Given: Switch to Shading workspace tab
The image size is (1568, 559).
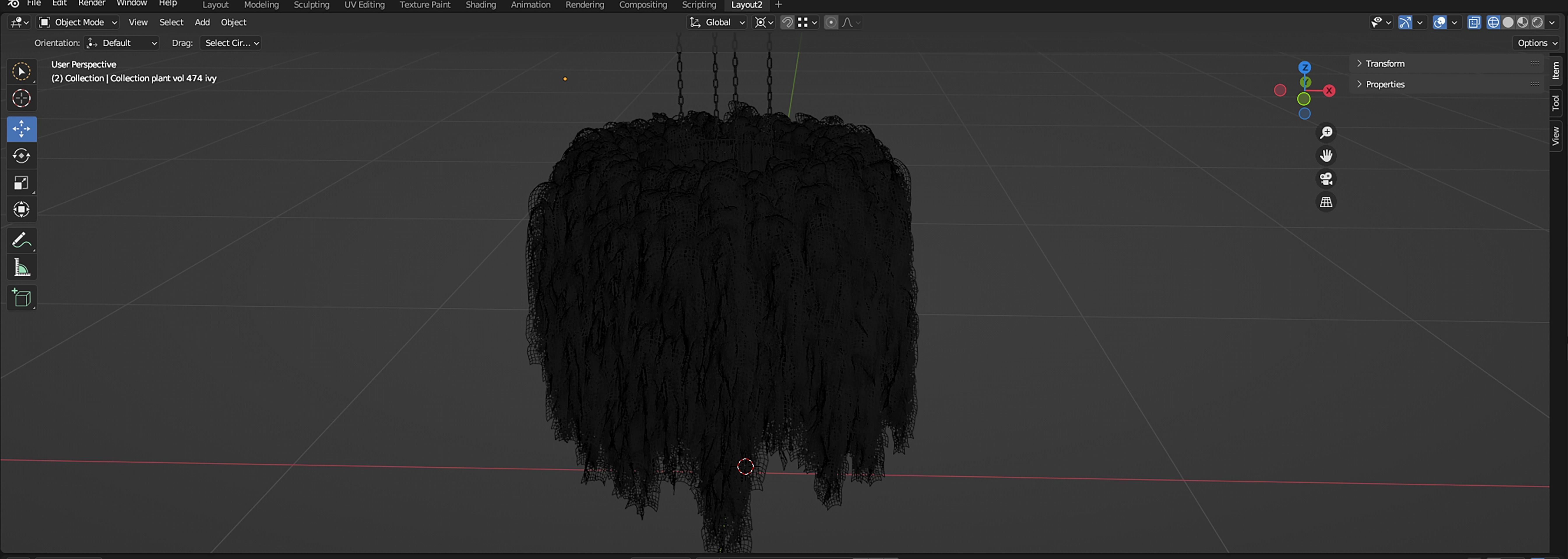Looking at the screenshot, I should 481,5.
